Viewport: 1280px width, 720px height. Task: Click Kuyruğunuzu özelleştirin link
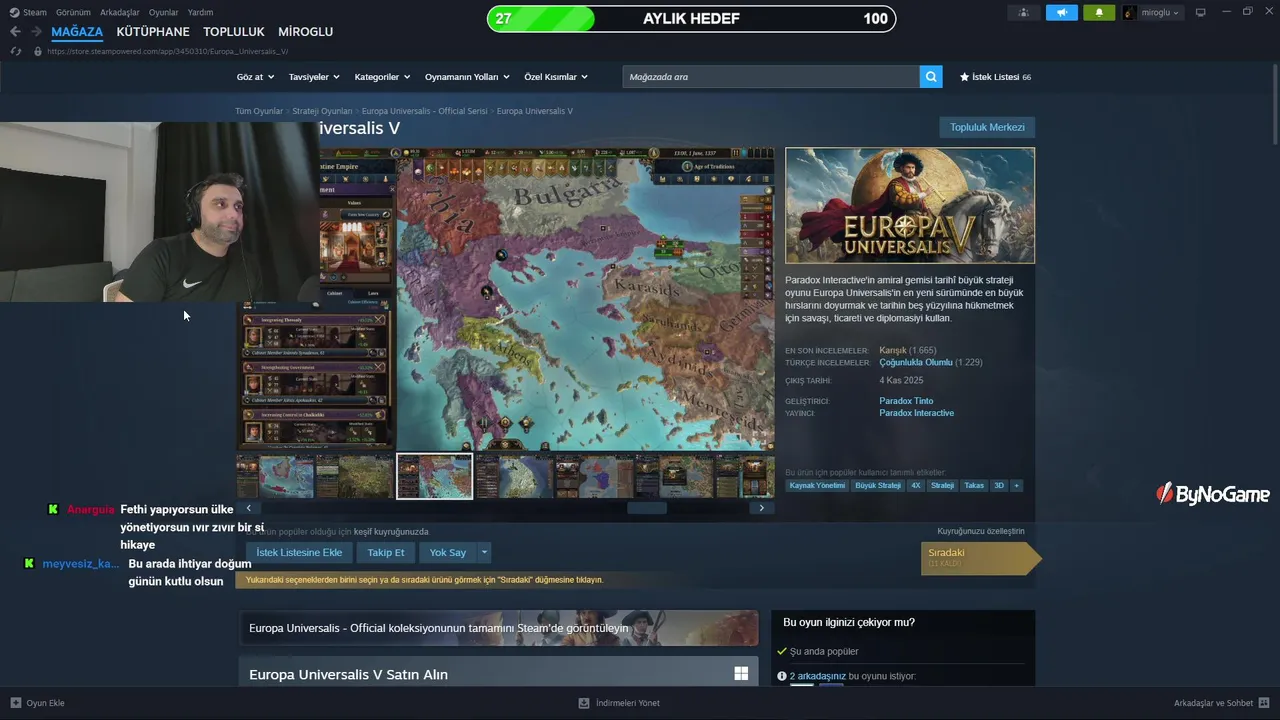coord(981,531)
